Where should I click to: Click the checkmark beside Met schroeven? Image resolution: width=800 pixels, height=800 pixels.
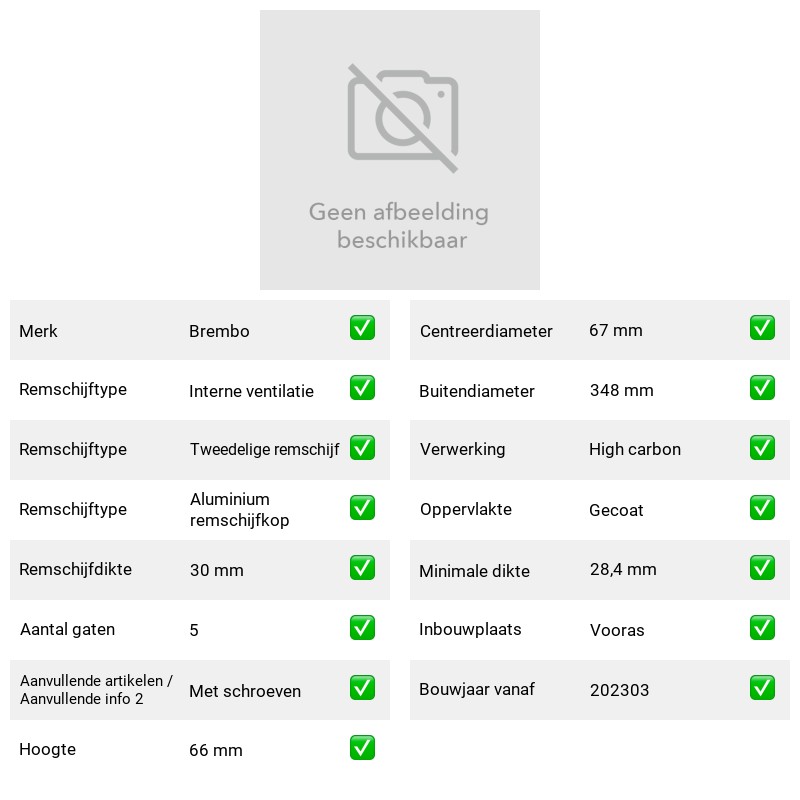(362, 688)
